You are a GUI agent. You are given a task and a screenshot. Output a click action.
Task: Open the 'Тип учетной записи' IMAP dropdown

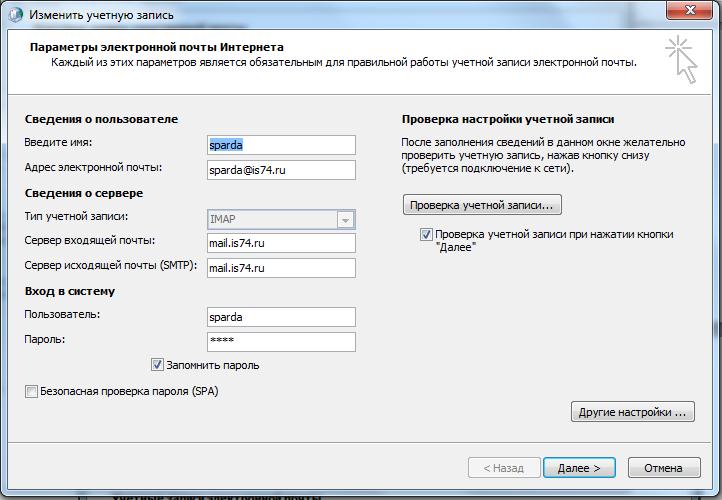(345, 219)
